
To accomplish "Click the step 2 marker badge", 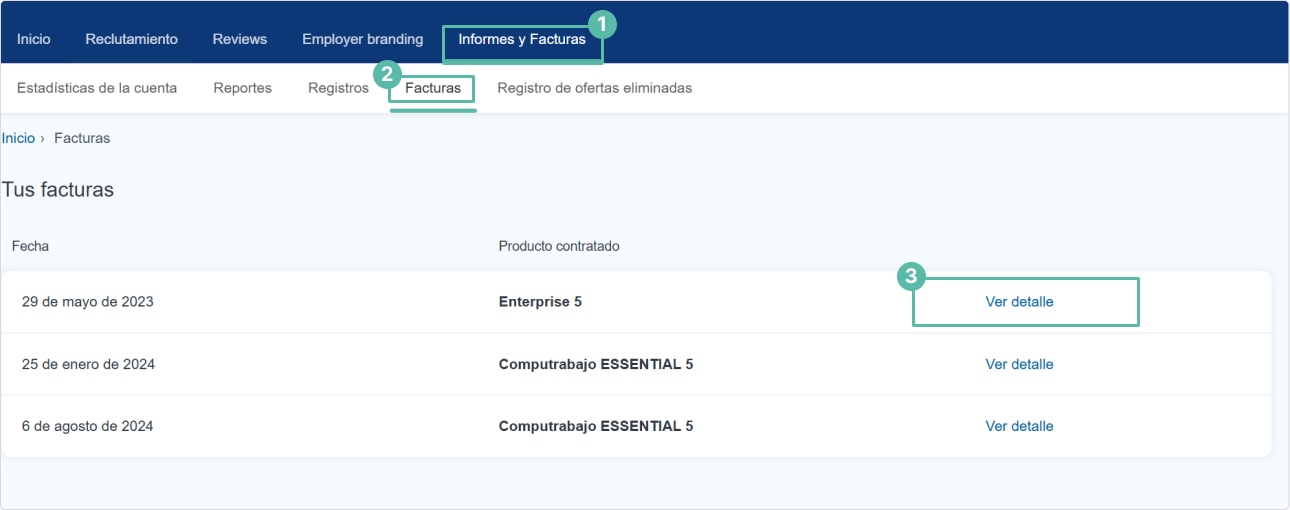I will pyautogui.click(x=387, y=75).
